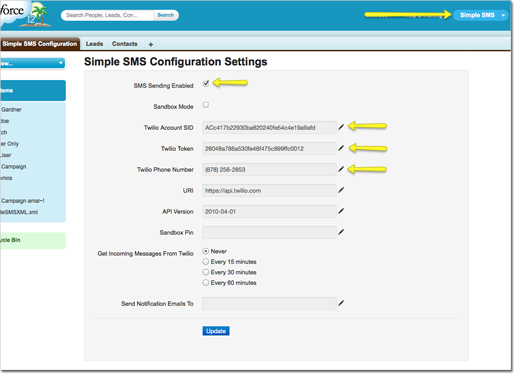
Task: Open the Campaign recent item
Action: 13,166
